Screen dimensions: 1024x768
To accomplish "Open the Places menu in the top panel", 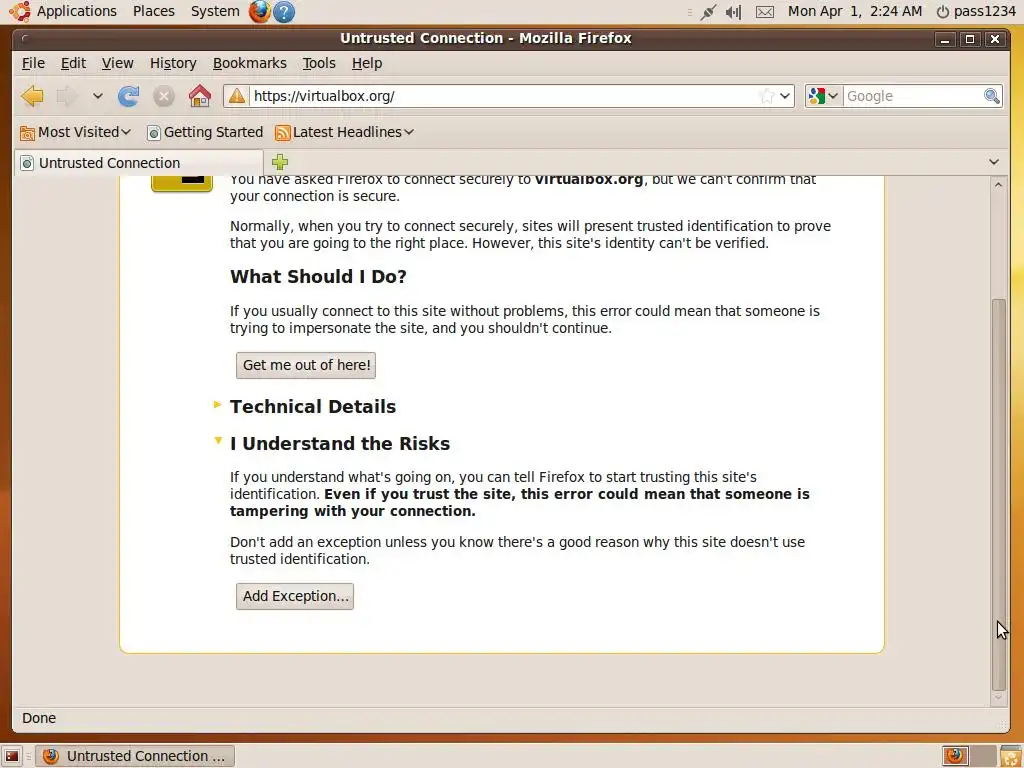I will pos(153,11).
